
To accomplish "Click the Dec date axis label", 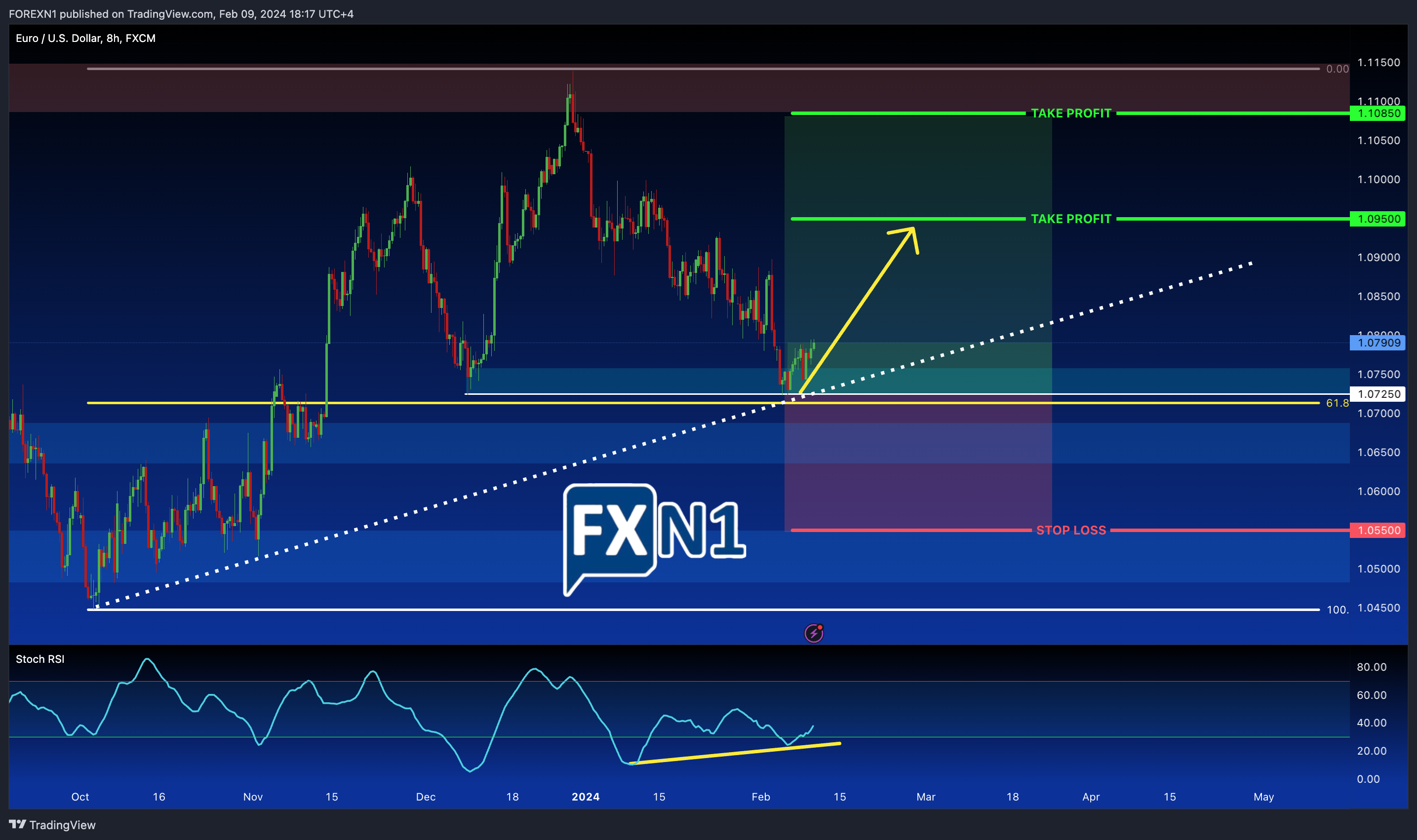I will [426, 797].
